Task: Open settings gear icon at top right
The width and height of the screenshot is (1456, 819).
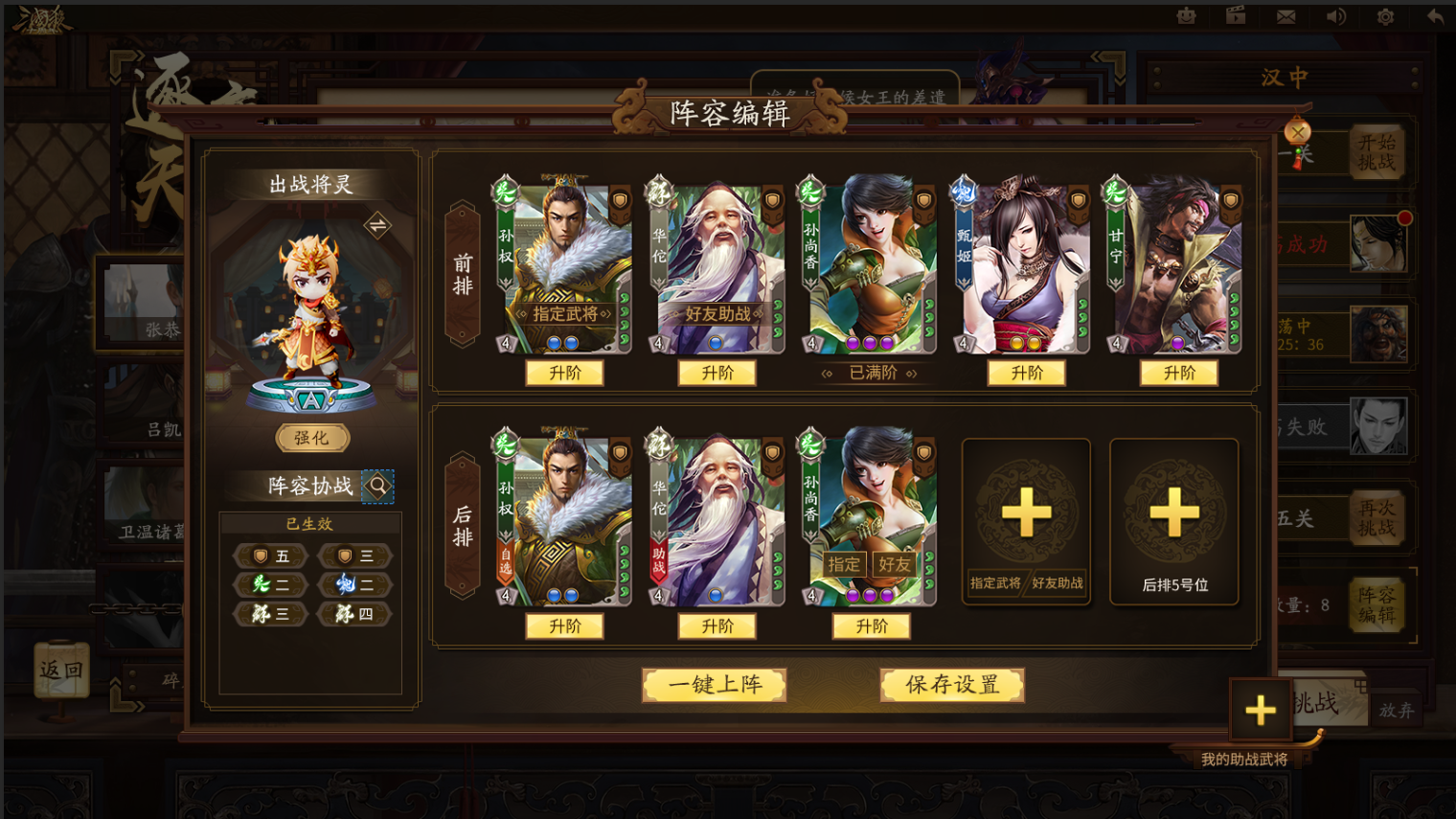Action: coord(1385,16)
